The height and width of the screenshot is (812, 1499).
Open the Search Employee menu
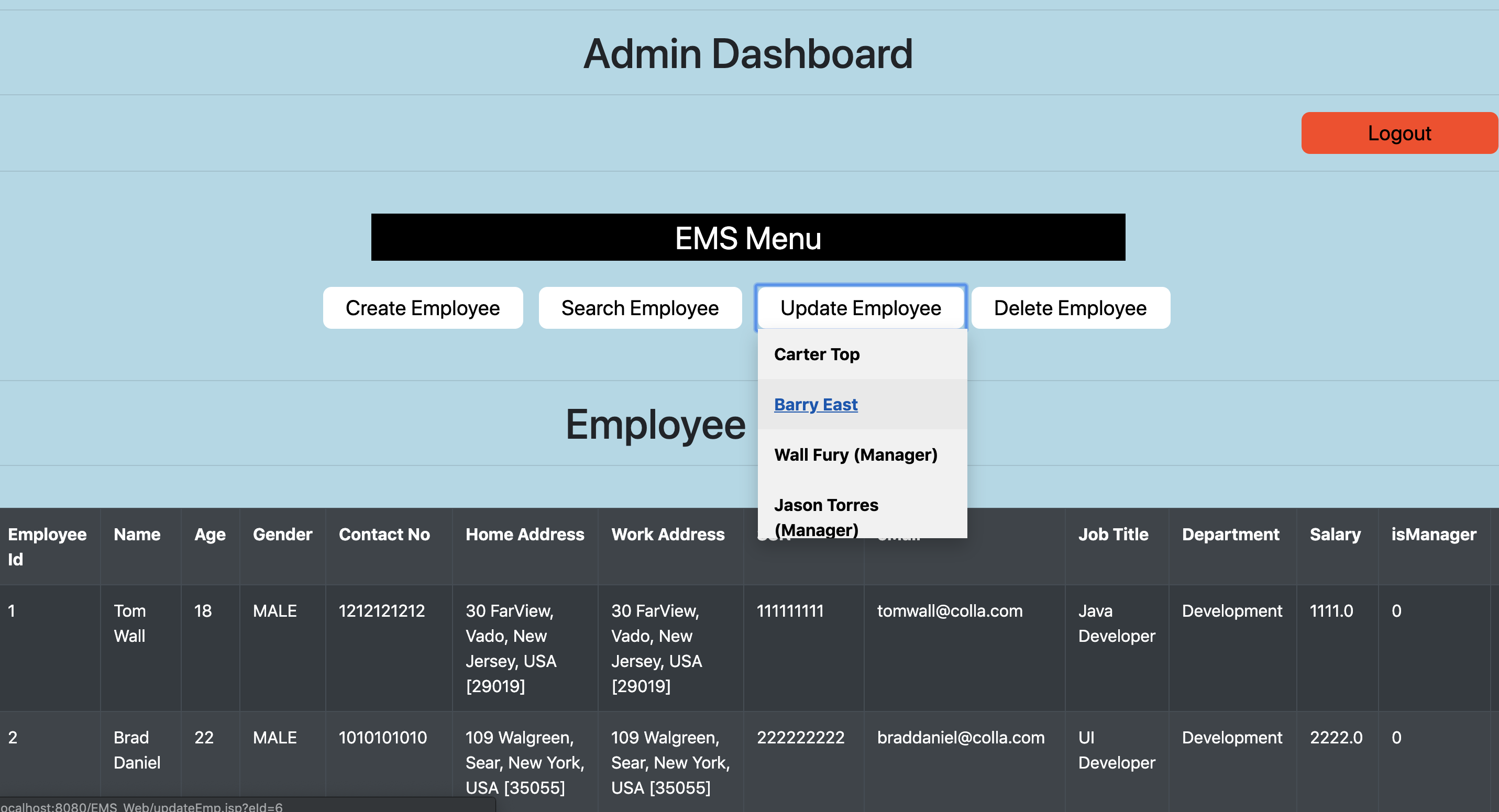pos(640,308)
